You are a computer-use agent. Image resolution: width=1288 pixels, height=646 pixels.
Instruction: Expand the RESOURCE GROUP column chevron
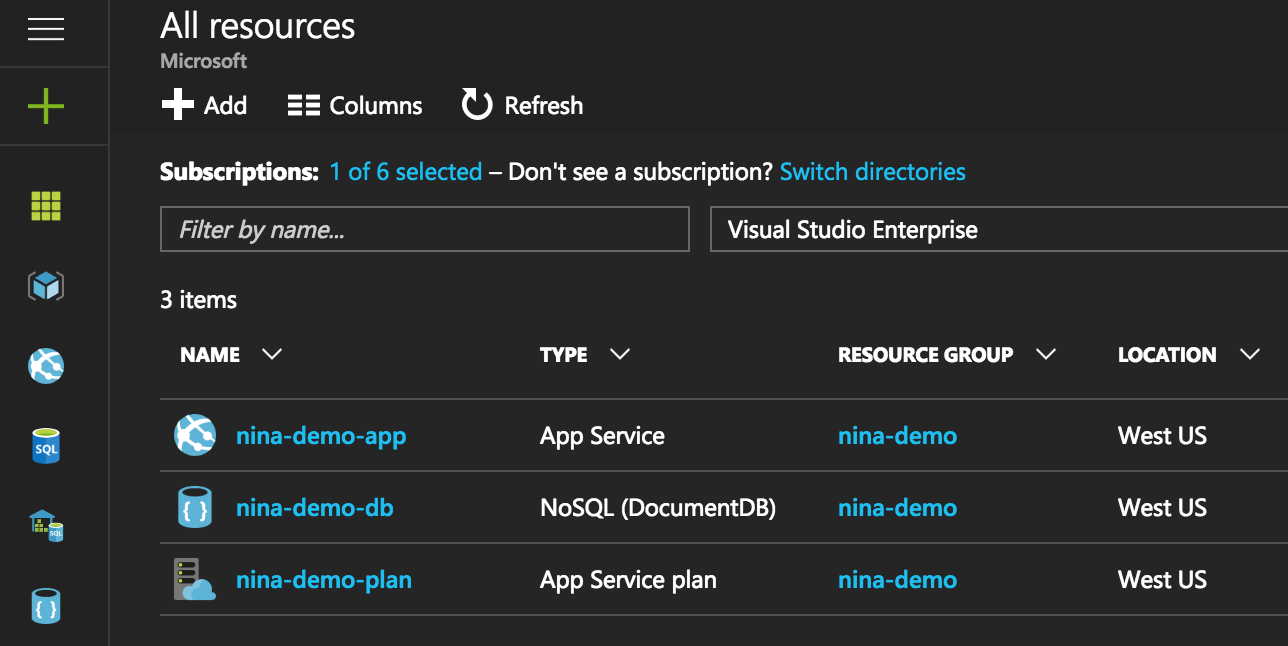[1046, 354]
